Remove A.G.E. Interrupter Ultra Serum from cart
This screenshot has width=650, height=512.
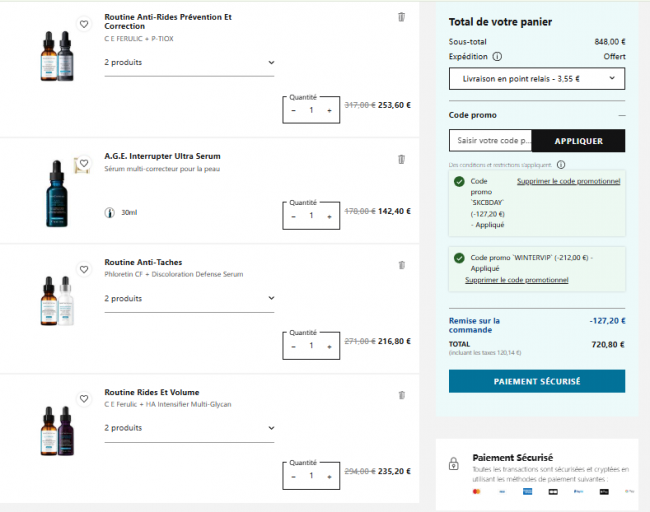(x=401, y=158)
